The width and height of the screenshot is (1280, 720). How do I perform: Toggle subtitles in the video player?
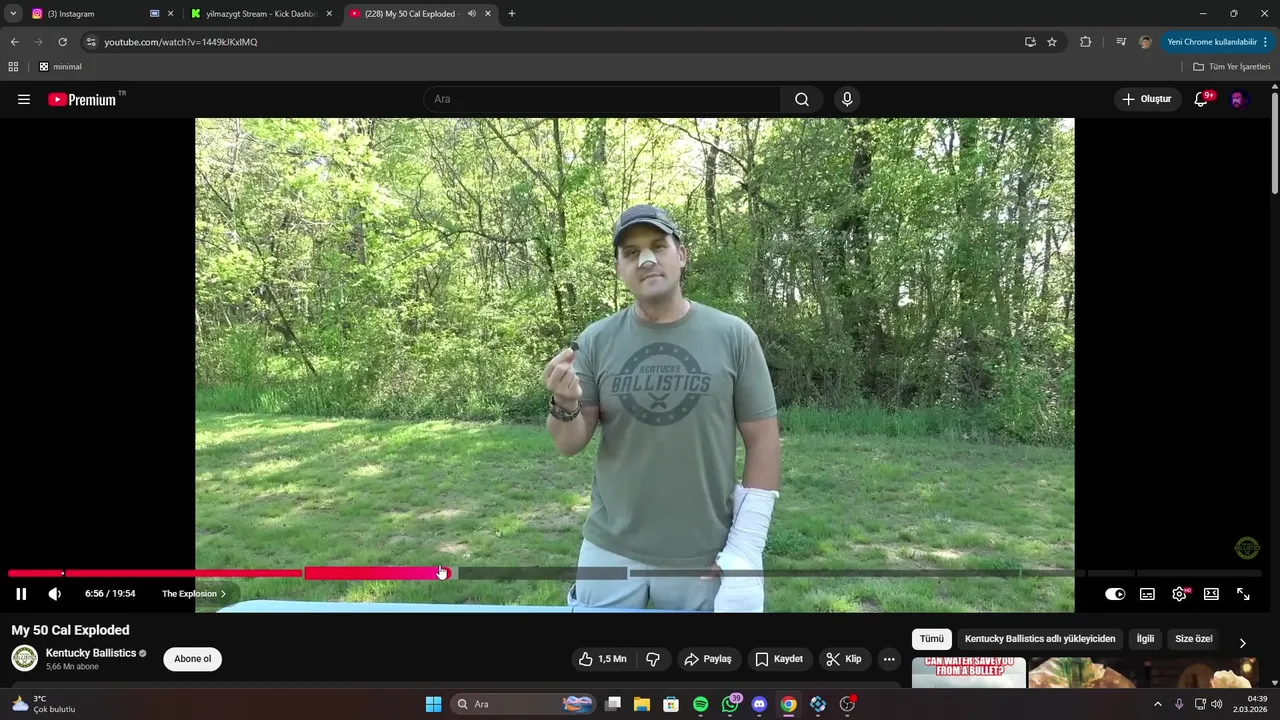pos(1147,594)
